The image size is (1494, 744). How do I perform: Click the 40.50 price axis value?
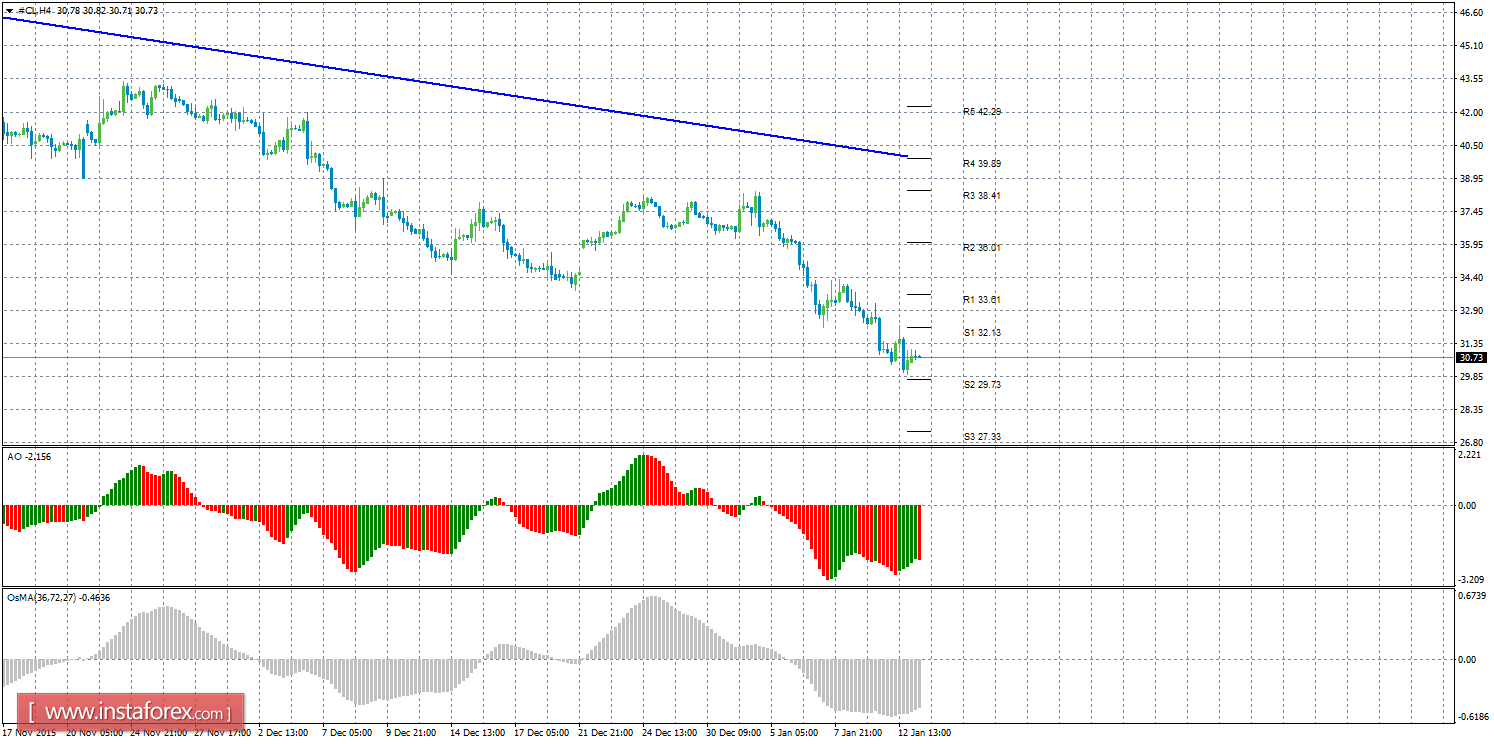coord(1471,145)
